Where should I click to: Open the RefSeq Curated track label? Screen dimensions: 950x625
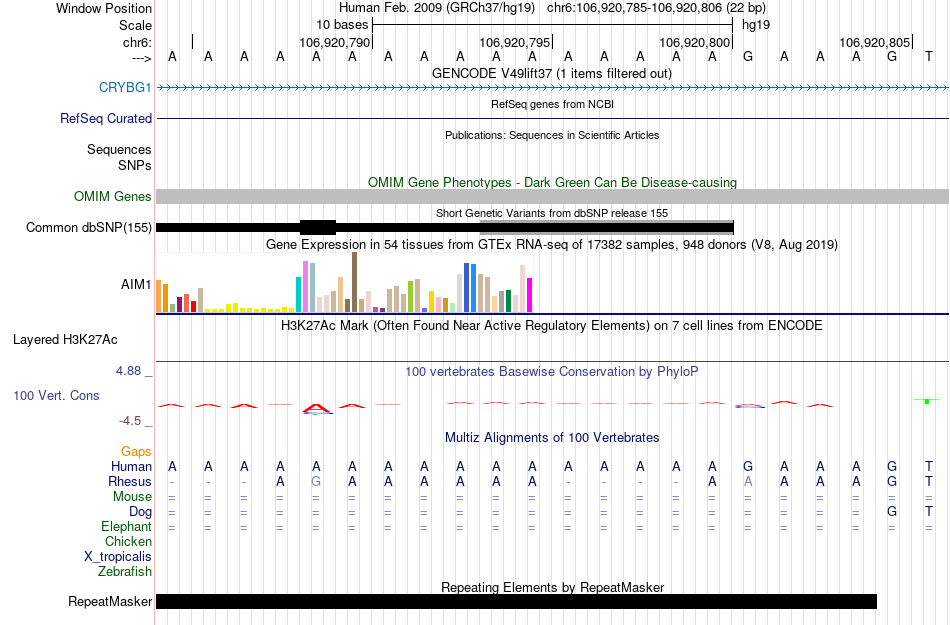106,118
